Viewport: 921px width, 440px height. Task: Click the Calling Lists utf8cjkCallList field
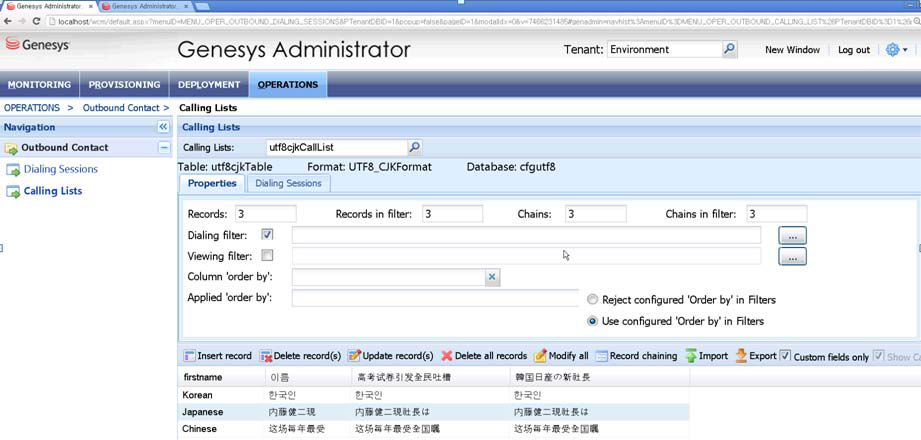coord(337,147)
